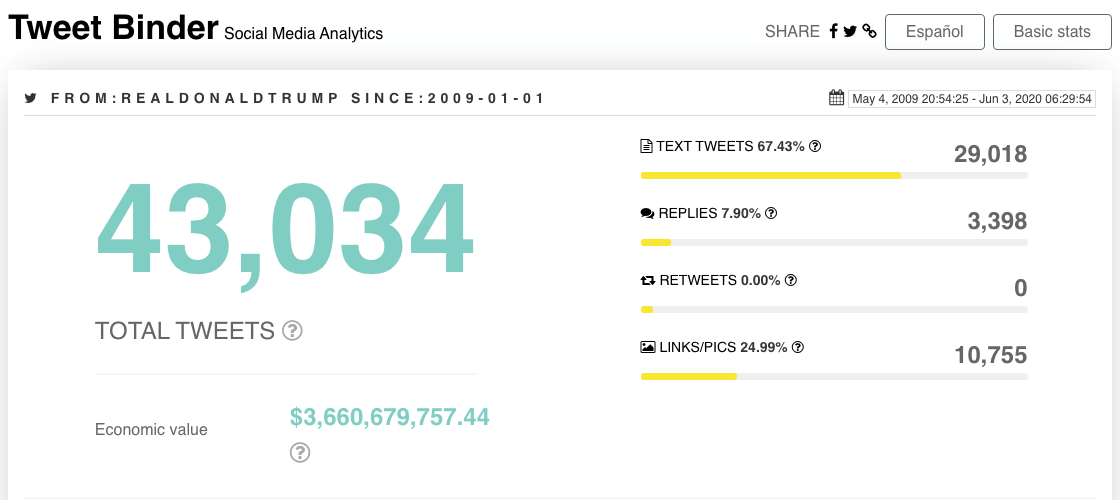Open the calendar icon beside date range
The width and height of the screenshot is (1120, 500).
(x=836, y=98)
